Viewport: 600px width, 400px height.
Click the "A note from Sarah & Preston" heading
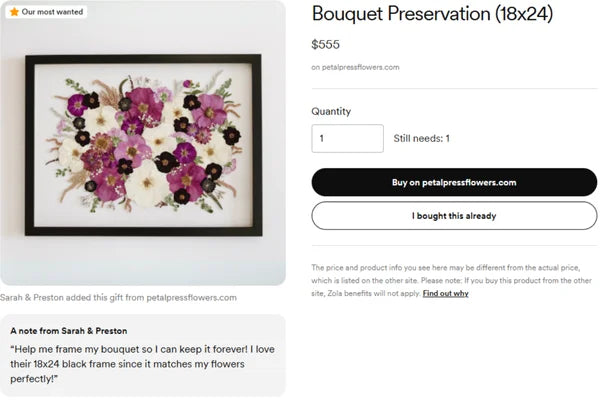tap(69, 330)
